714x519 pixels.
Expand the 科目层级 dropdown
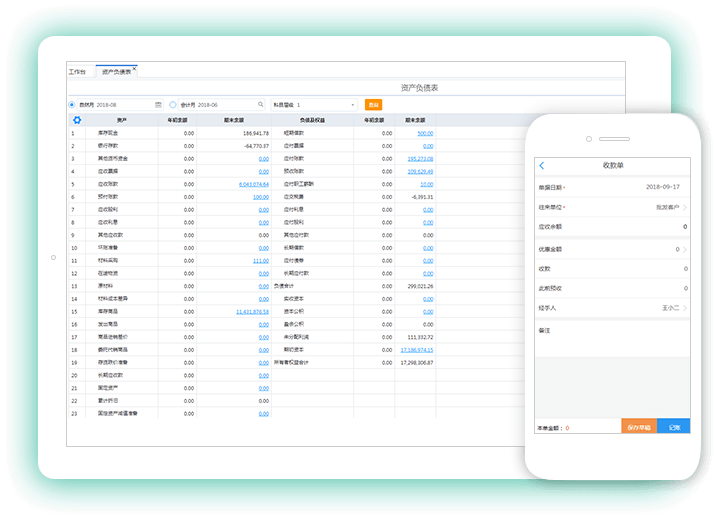(x=352, y=104)
